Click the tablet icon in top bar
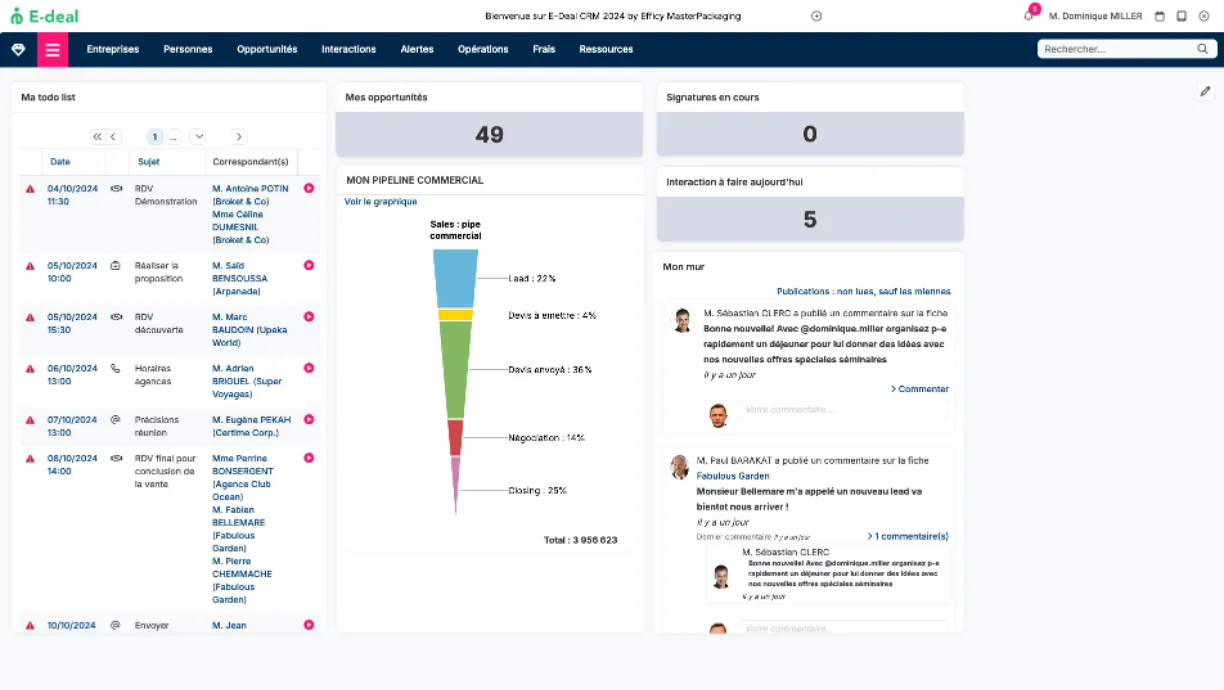This screenshot has height=690, width=1224. pos(1181,16)
